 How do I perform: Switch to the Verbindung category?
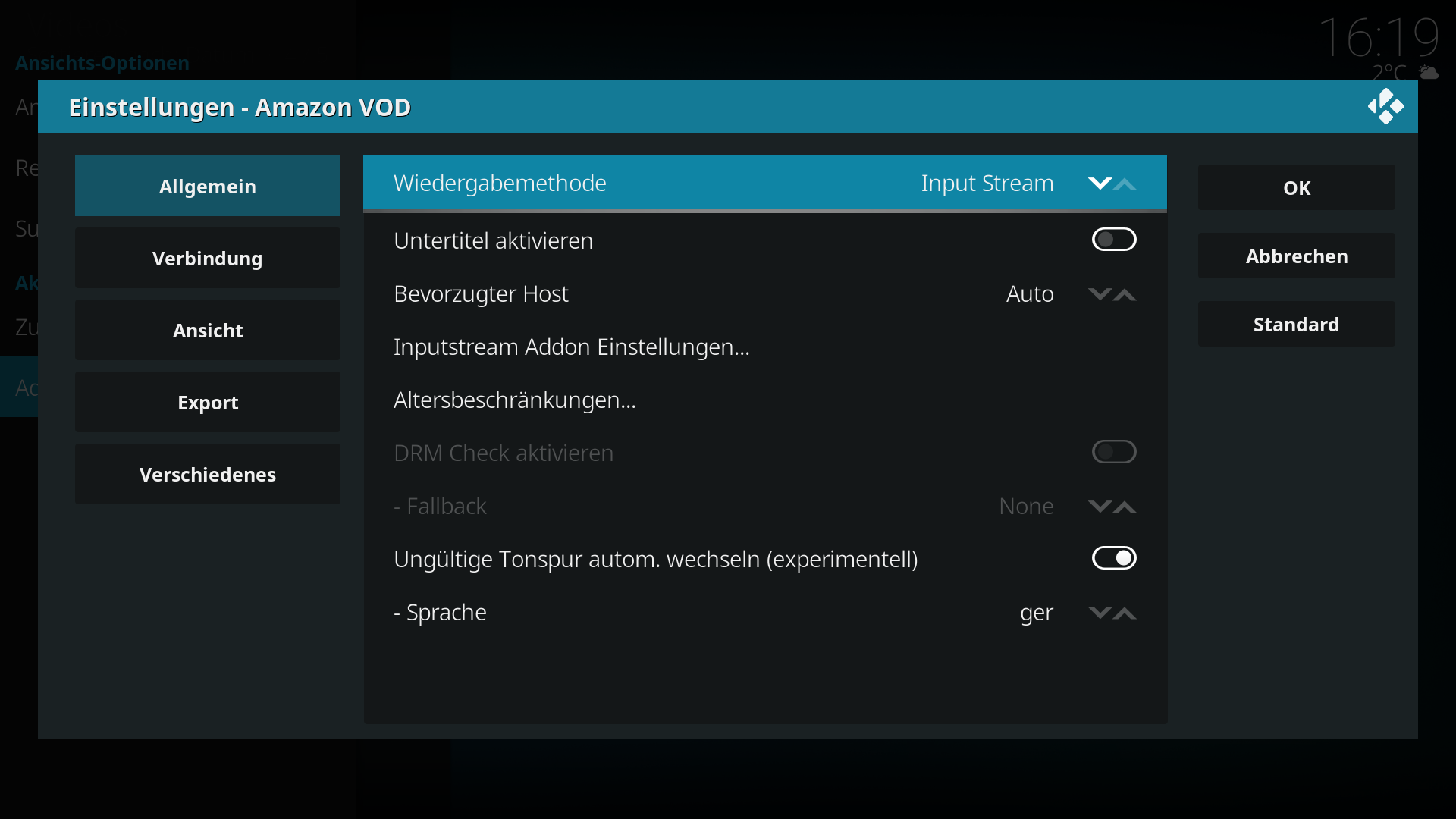(208, 258)
